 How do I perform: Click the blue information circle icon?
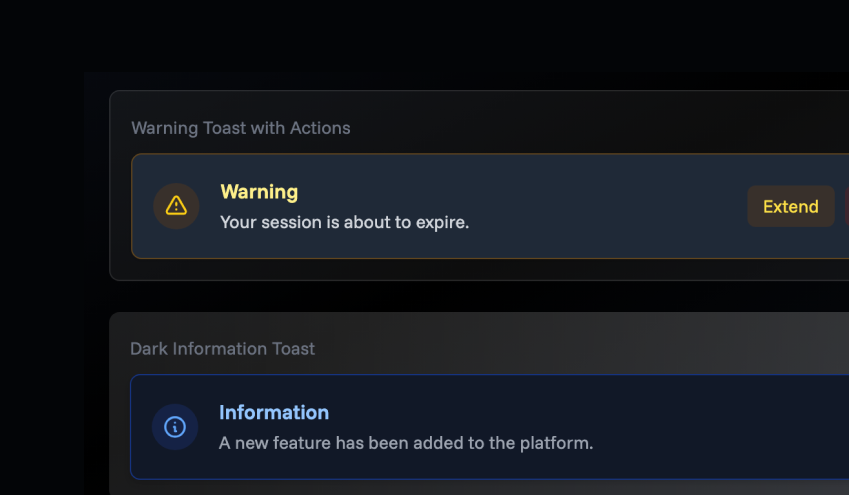point(175,427)
